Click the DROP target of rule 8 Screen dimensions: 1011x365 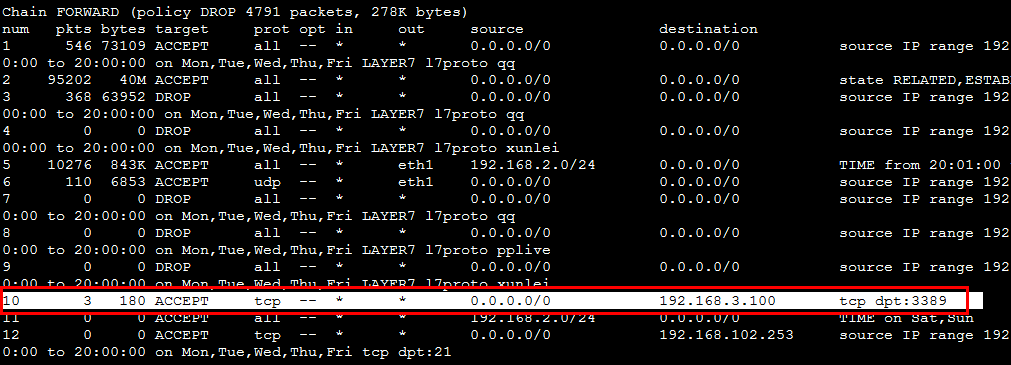(173, 232)
